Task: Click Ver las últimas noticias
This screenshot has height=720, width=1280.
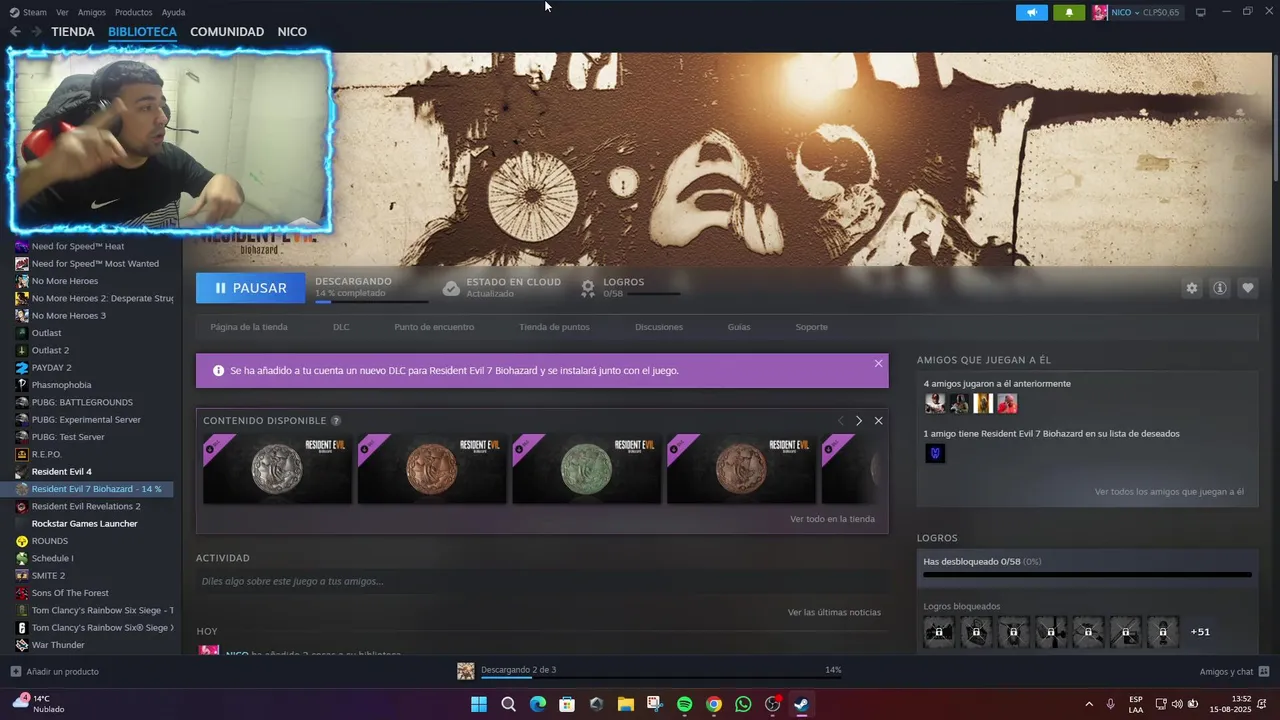Action: click(834, 612)
